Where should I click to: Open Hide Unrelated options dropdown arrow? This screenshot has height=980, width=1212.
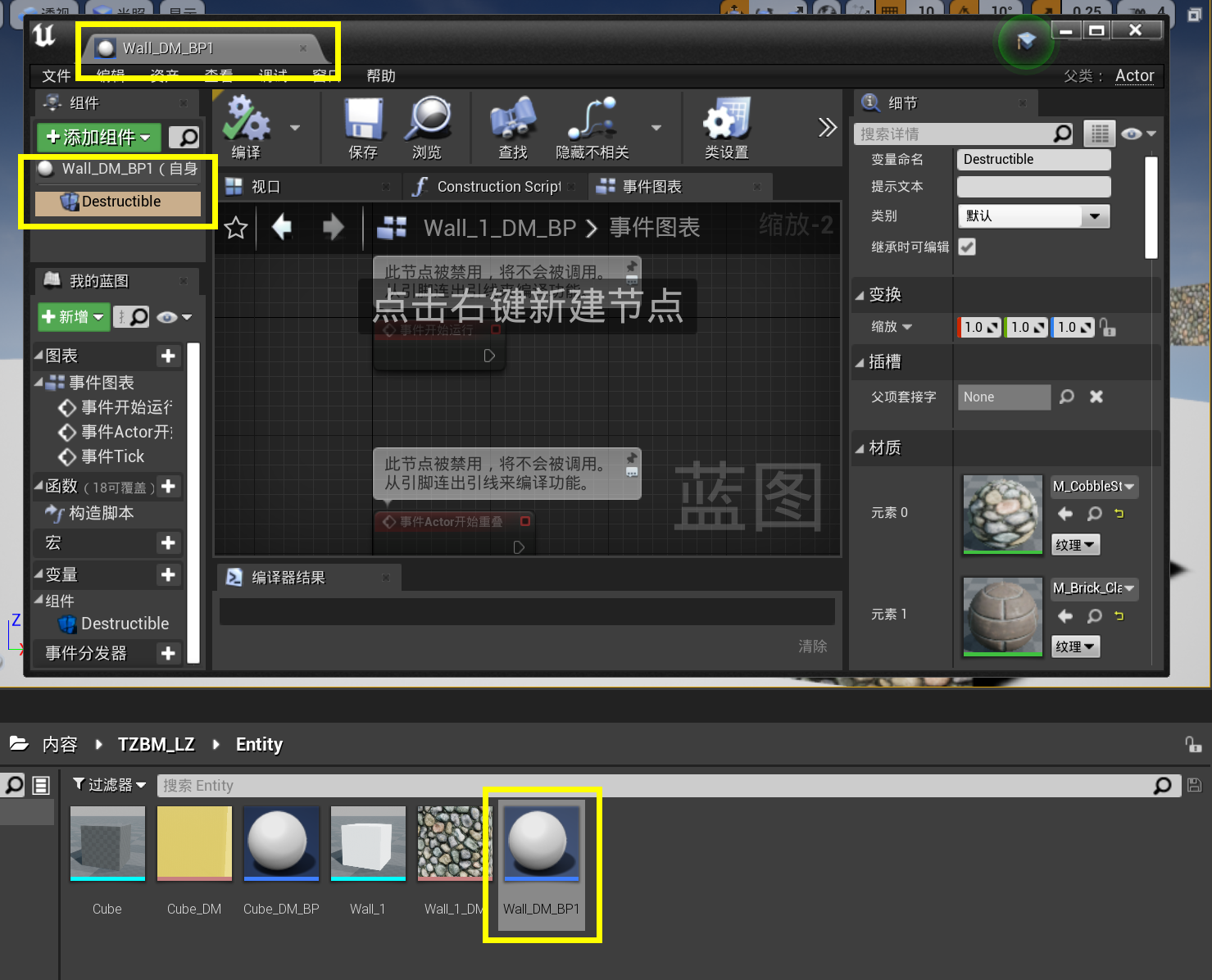click(656, 128)
